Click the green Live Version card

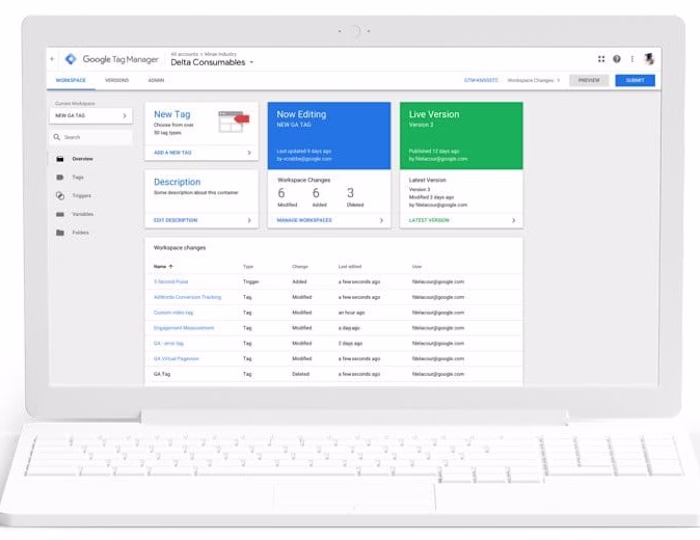pos(461,136)
